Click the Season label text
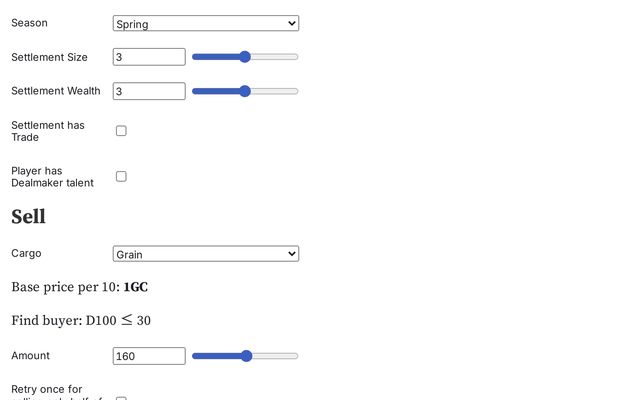The width and height of the screenshot is (640, 400). pos(29,23)
